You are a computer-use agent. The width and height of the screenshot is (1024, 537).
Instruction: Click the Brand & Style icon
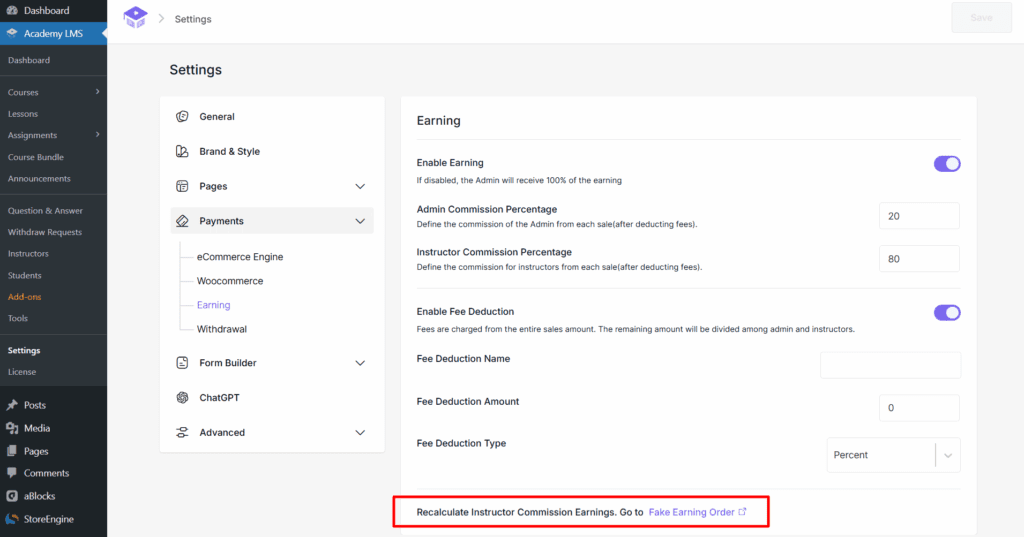182,152
